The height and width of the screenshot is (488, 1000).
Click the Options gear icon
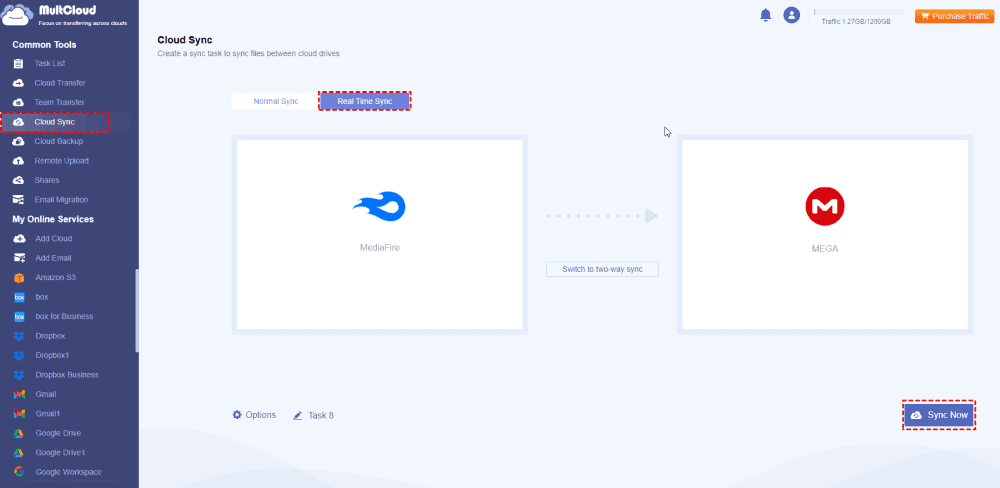(x=237, y=415)
